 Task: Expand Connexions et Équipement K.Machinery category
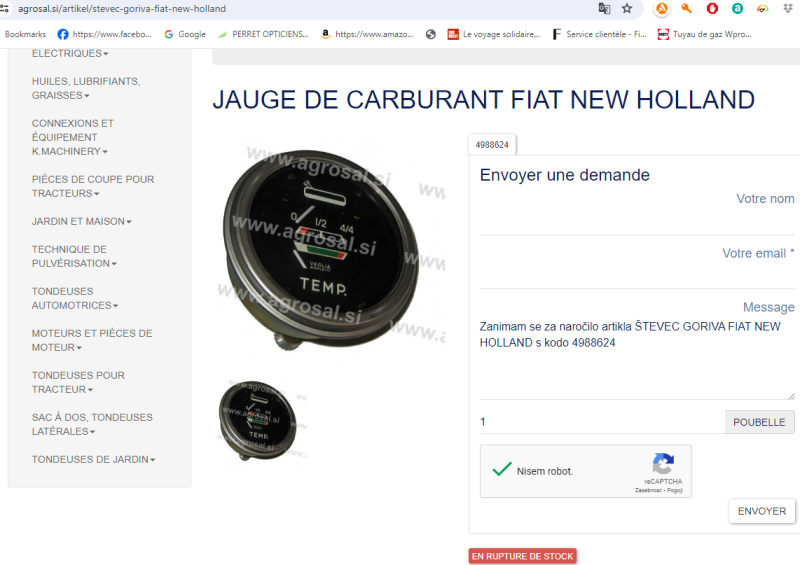pyautogui.click(x=72, y=137)
